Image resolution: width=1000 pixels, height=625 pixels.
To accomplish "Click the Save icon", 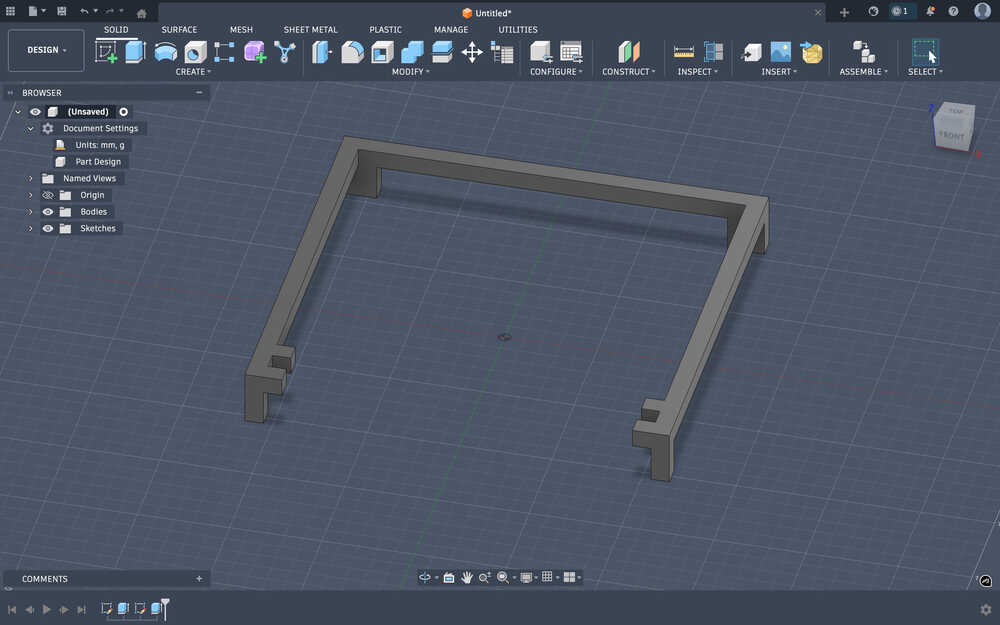I will [62, 11].
